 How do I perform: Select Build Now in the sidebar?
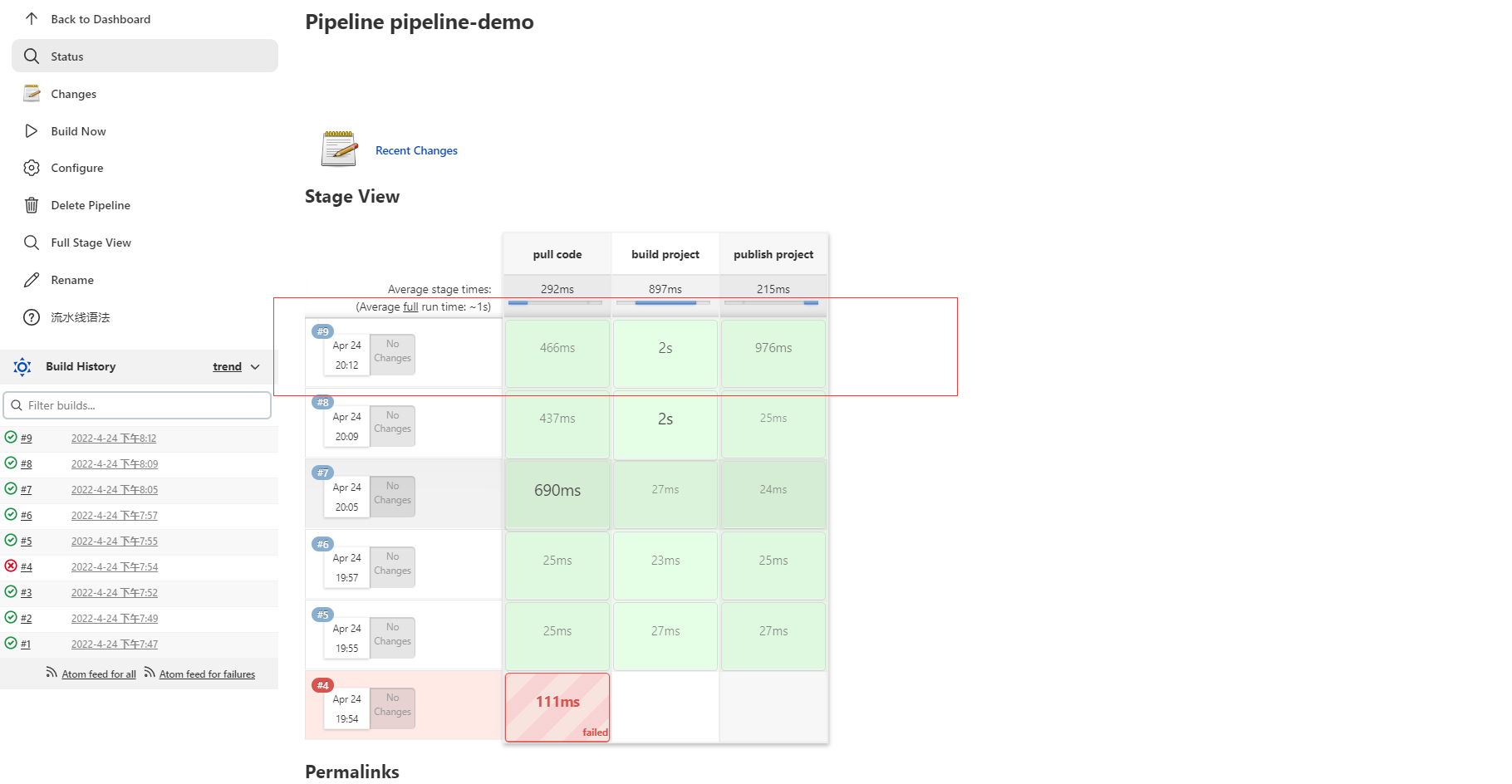pos(145,130)
